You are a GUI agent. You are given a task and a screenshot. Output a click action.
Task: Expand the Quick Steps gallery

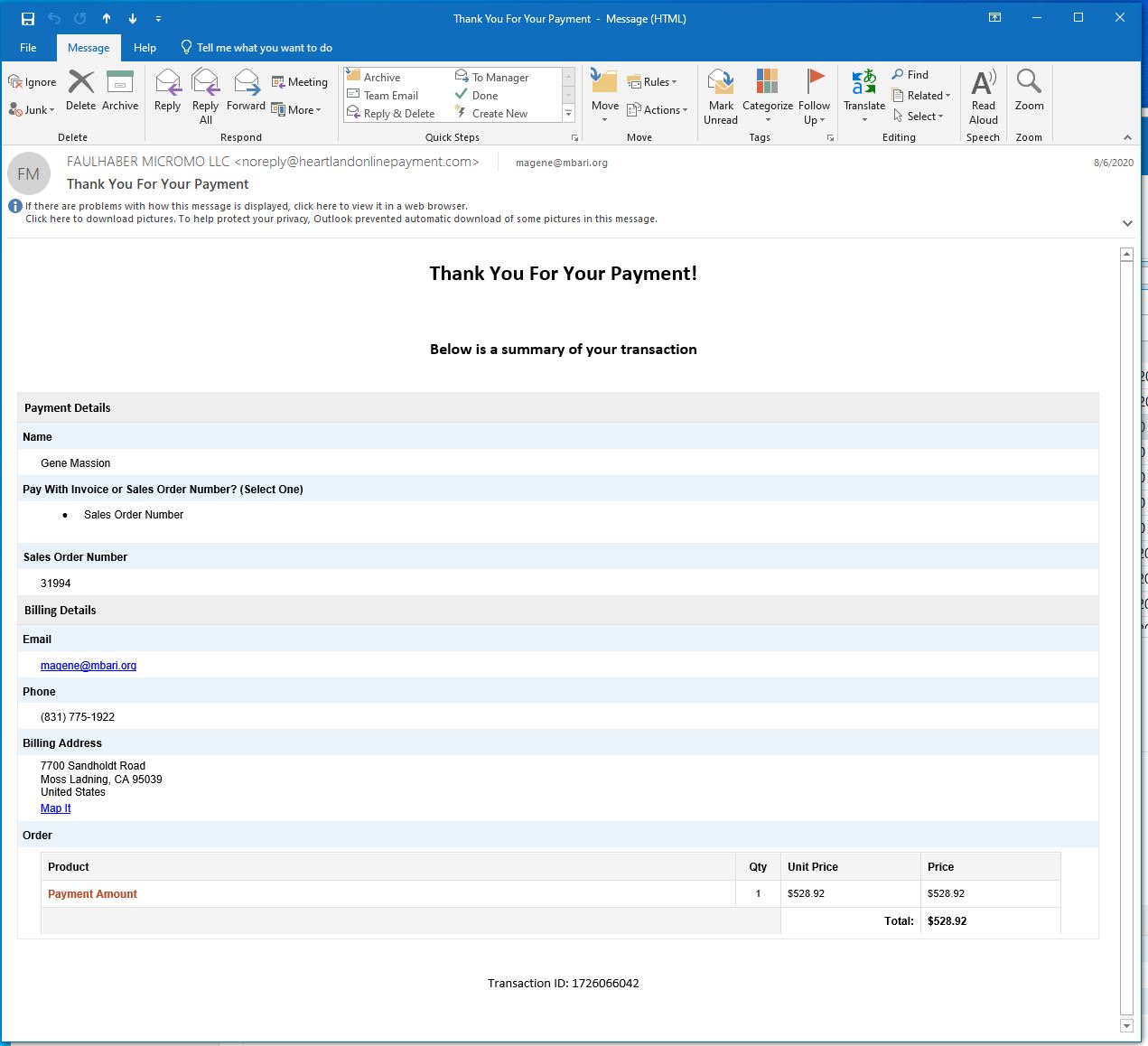tap(569, 114)
